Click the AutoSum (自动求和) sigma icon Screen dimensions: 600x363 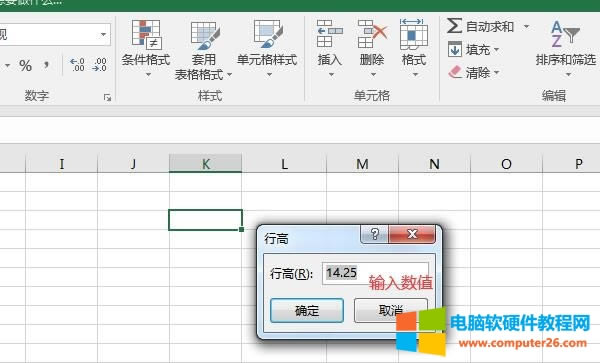coord(454,26)
